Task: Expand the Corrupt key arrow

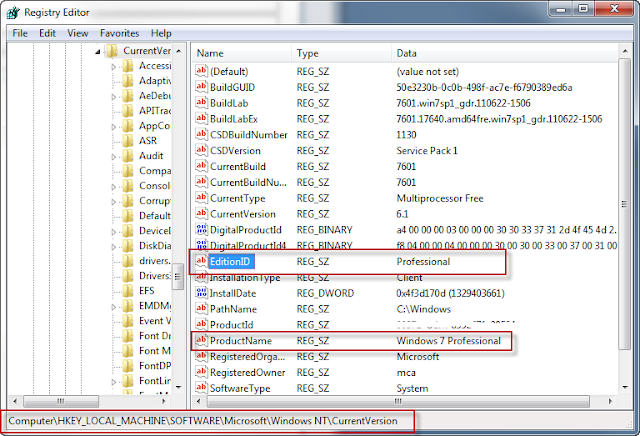Action: point(114,202)
